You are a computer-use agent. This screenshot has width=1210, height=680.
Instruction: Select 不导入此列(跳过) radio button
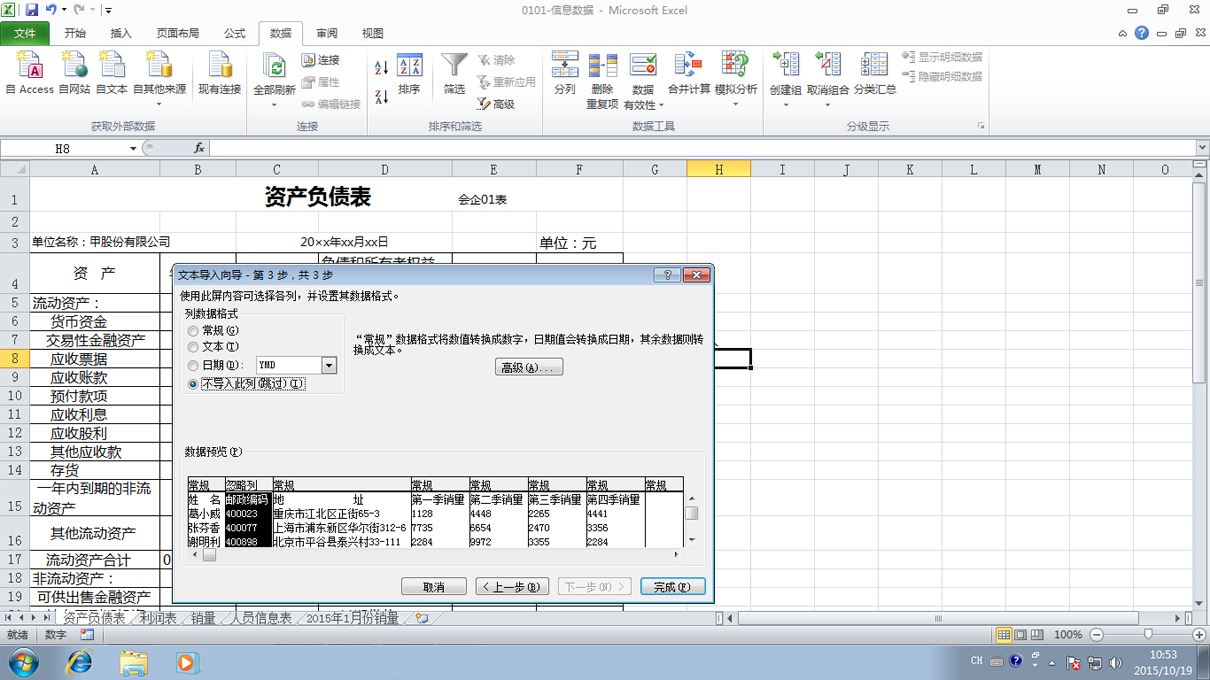193,384
